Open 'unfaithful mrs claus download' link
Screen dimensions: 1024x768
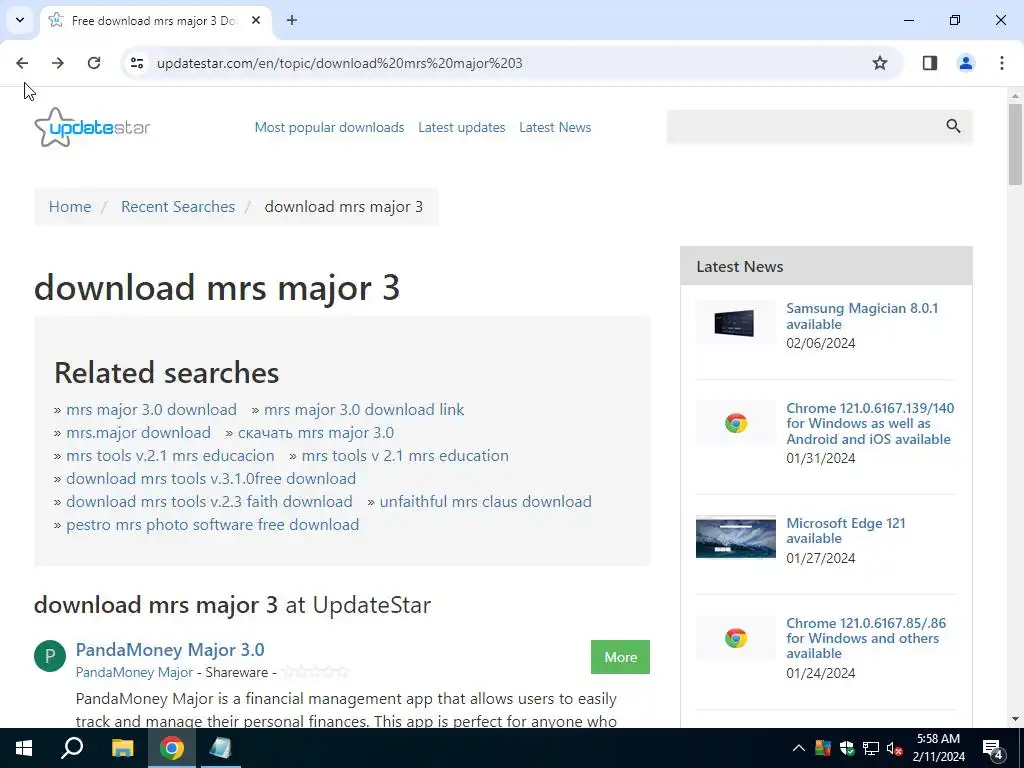pyautogui.click(x=486, y=501)
